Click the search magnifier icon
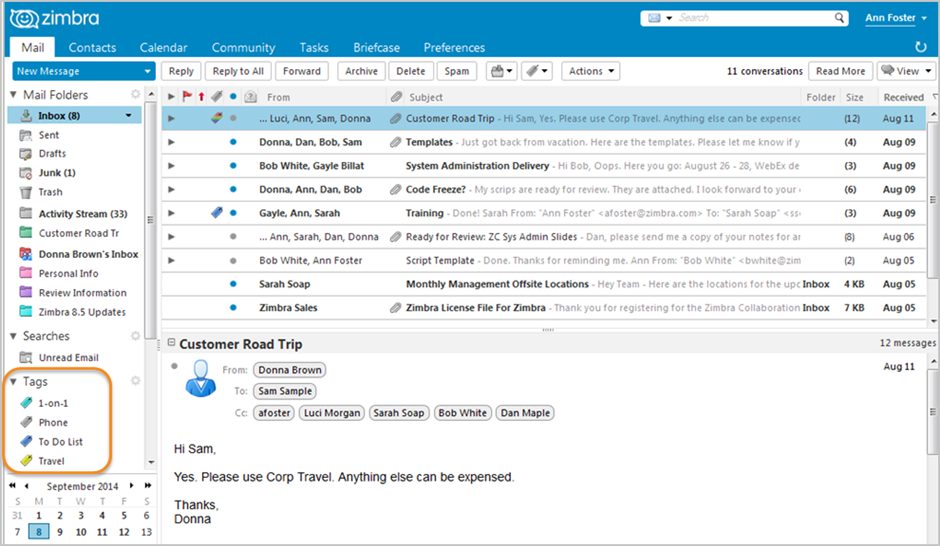 coord(839,18)
